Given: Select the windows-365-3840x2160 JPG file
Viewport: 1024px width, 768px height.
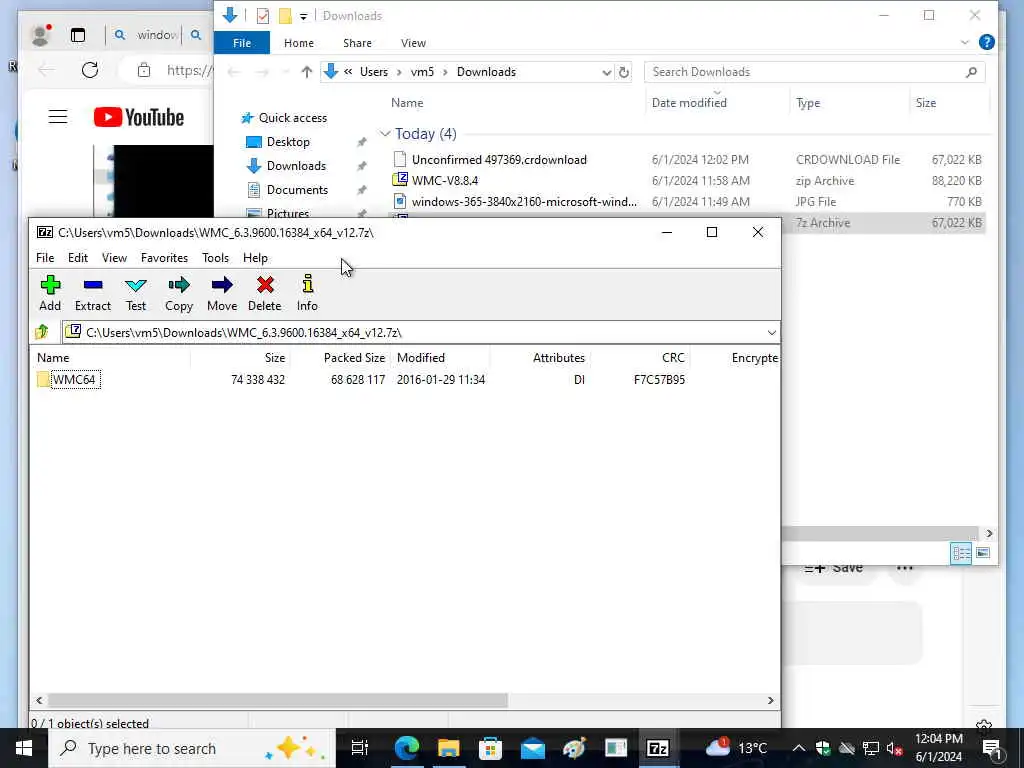Looking at the screenshot, I should pos(688,202).
